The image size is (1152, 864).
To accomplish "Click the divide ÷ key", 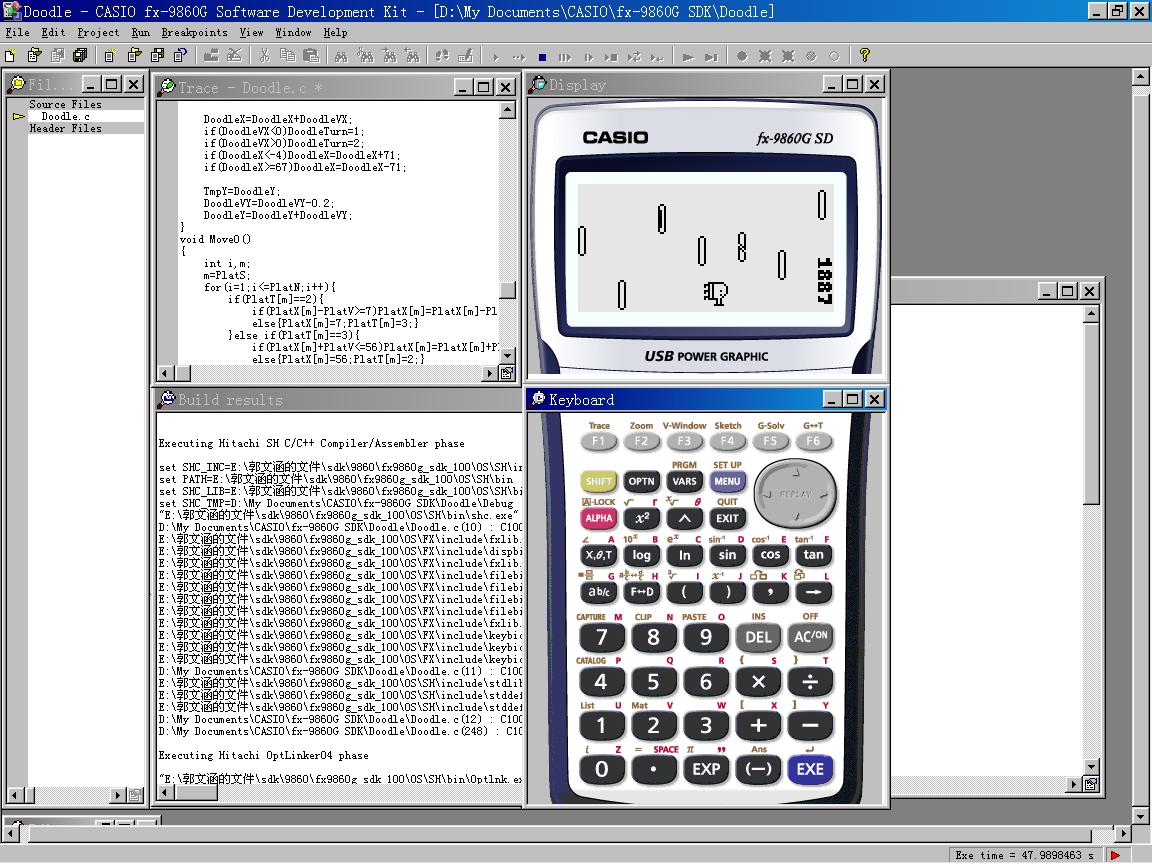I will coord(810,682).
